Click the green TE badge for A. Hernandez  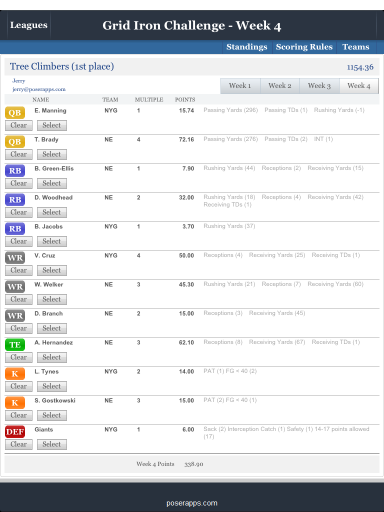[x=15, y=345]
